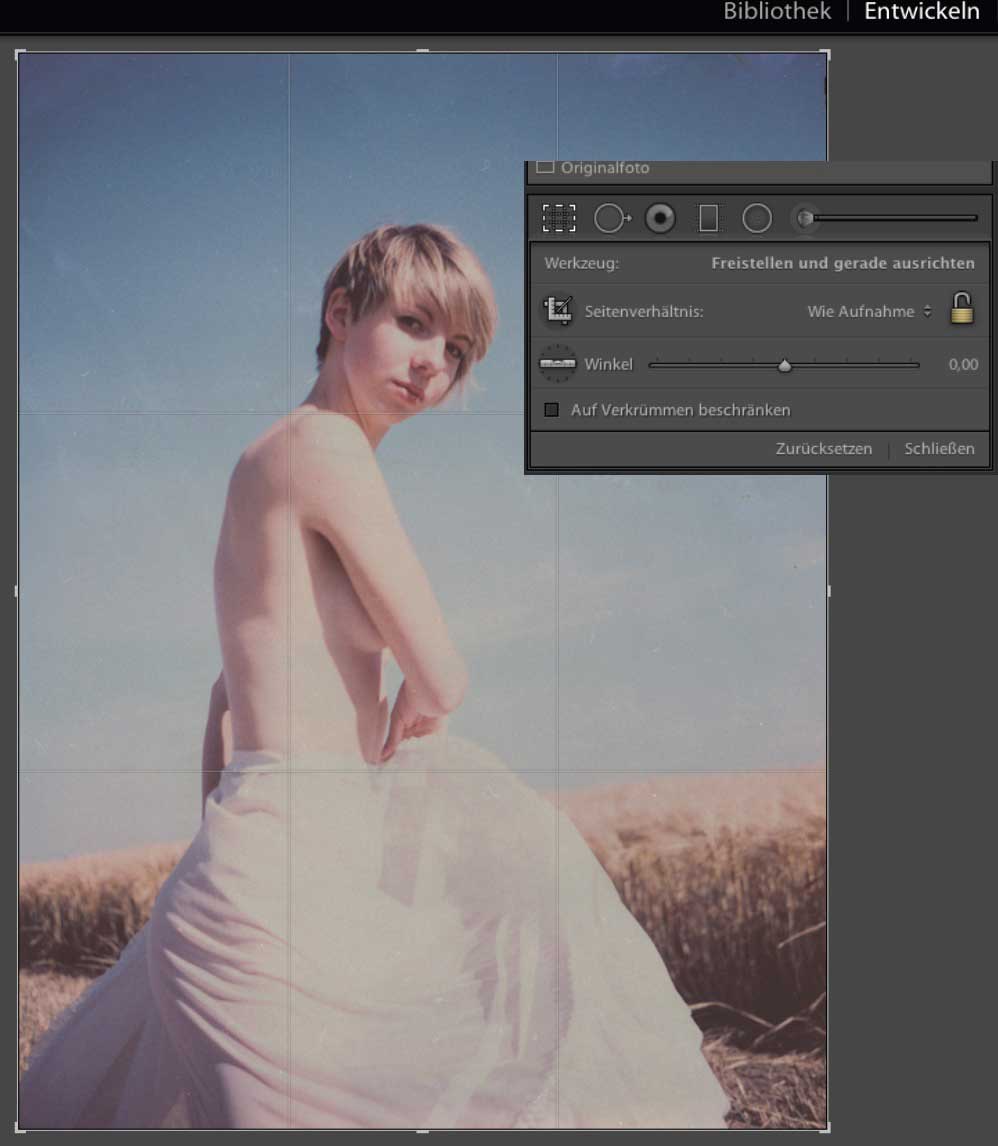Choose the graduated filter tool
This screenshot has width=998, height=1146.
708,218
